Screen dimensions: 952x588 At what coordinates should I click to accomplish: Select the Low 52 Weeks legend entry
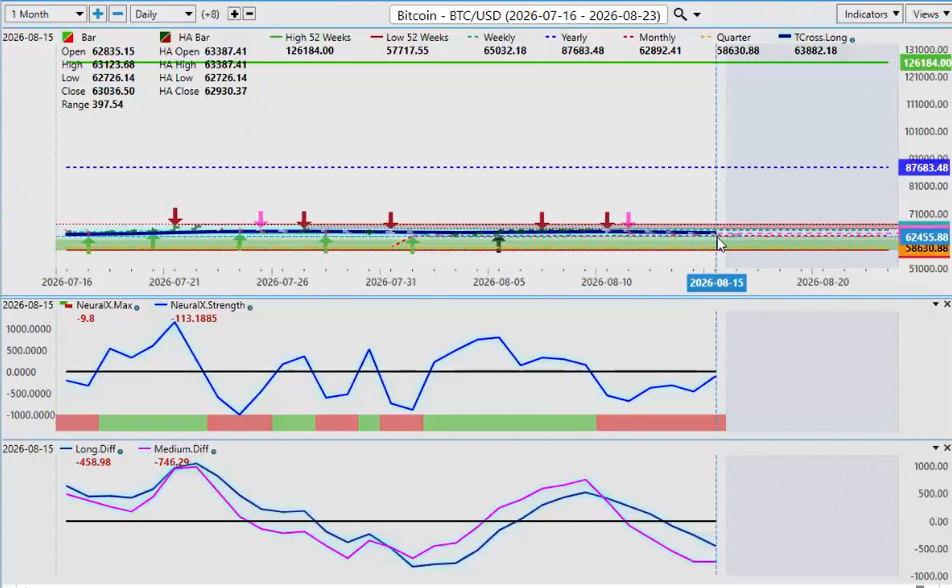[409, 38]
